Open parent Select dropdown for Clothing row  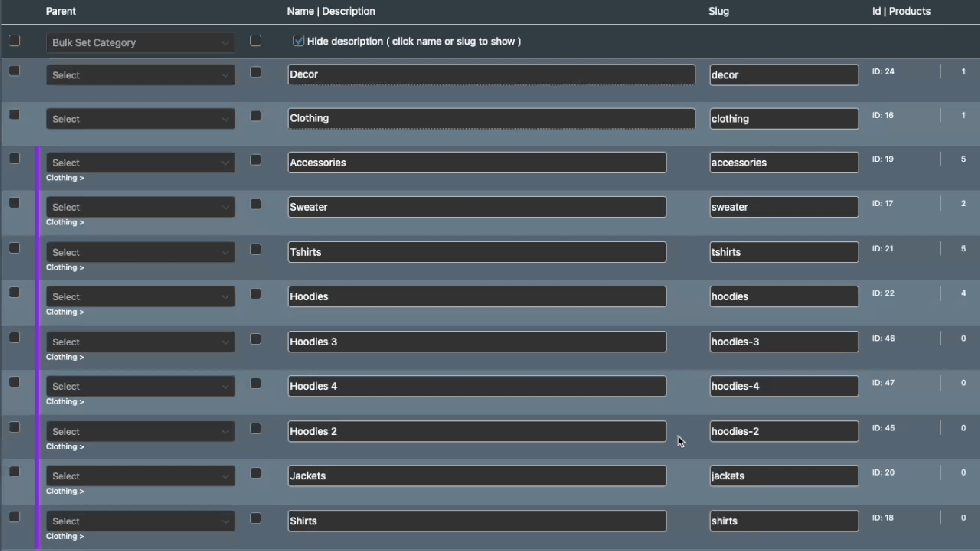point(141,119)
